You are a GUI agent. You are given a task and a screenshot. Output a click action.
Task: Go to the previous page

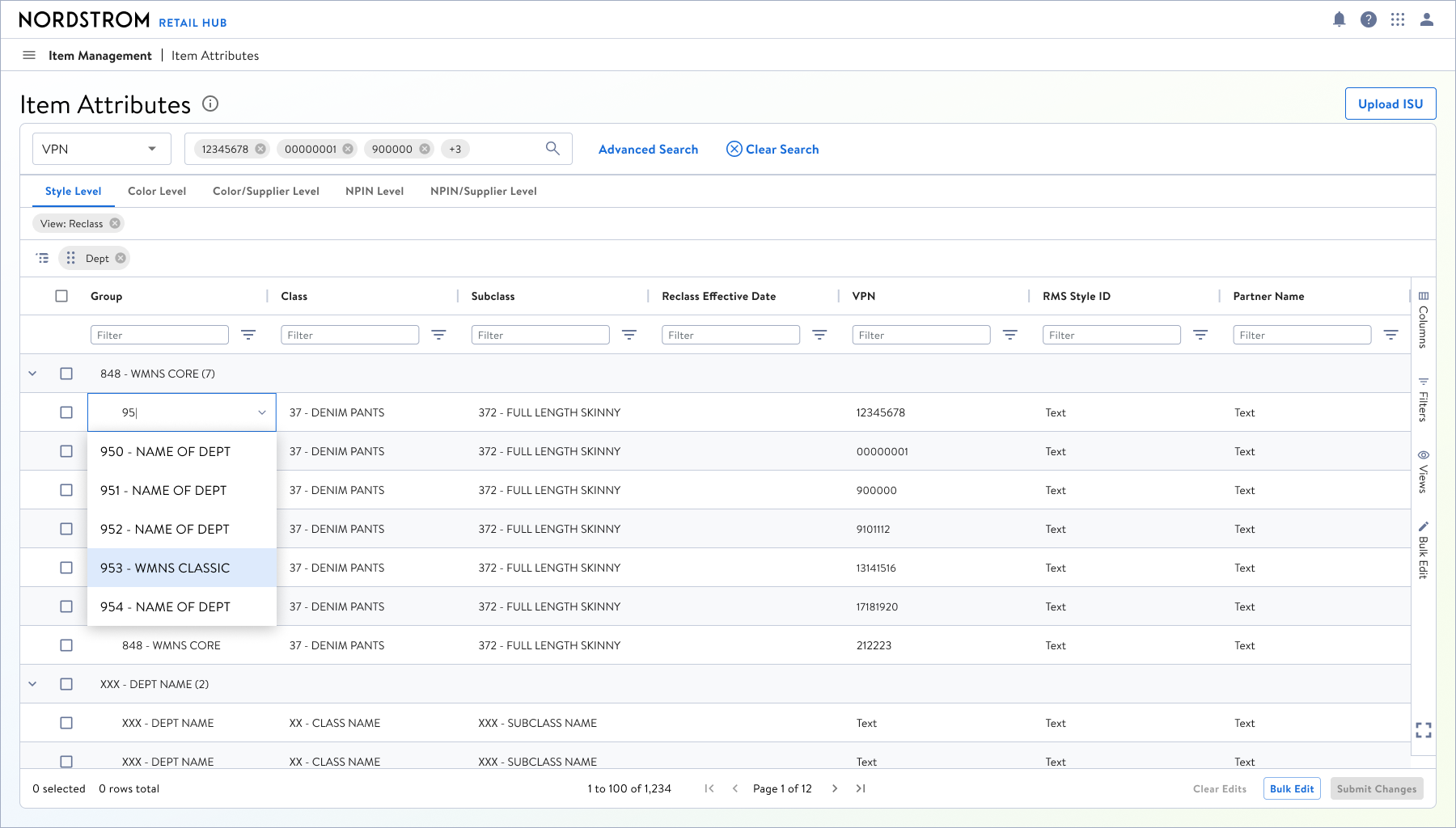pyautogui.click(x=735, y=788)
